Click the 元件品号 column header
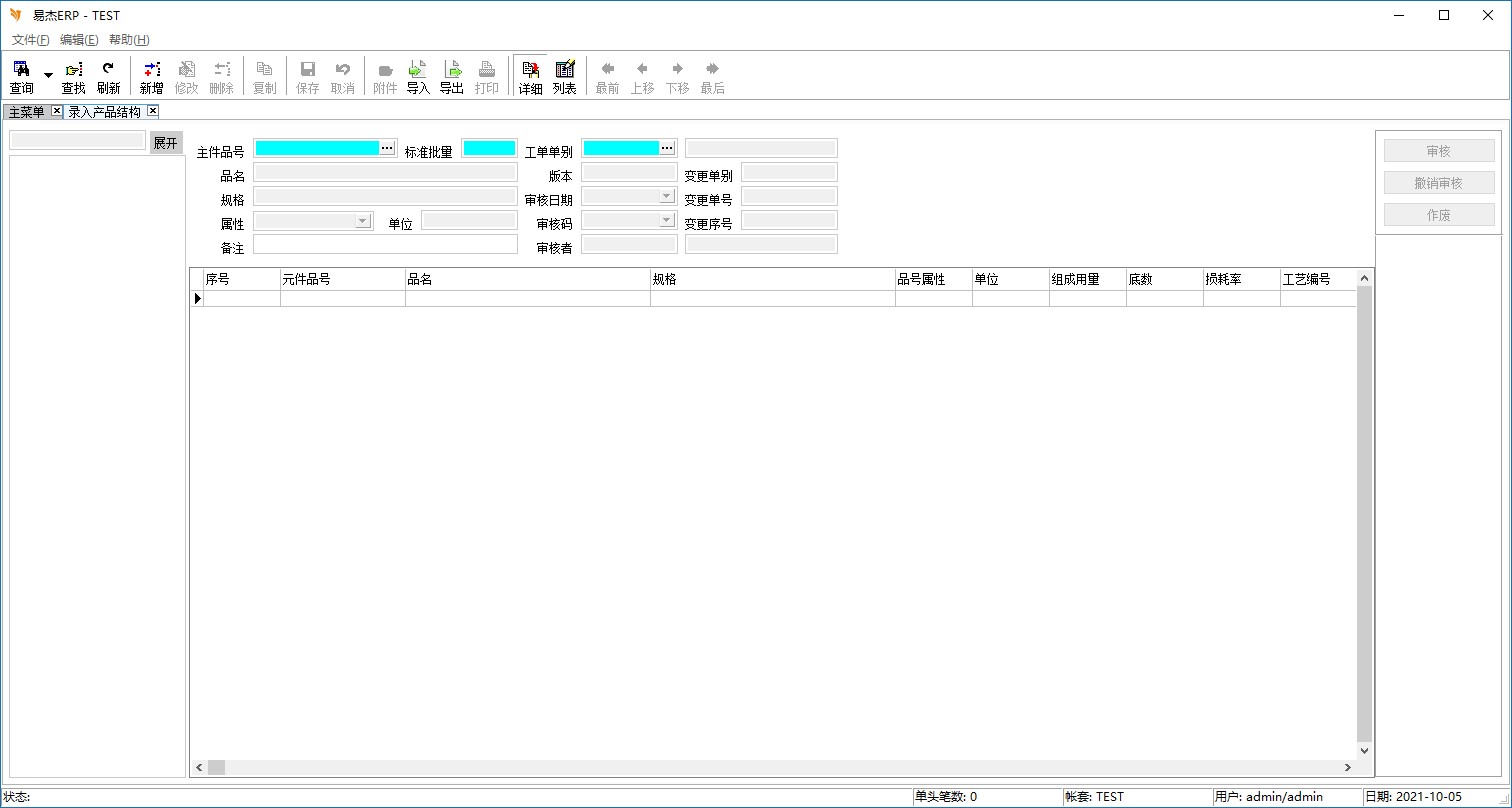 point(342,280)
